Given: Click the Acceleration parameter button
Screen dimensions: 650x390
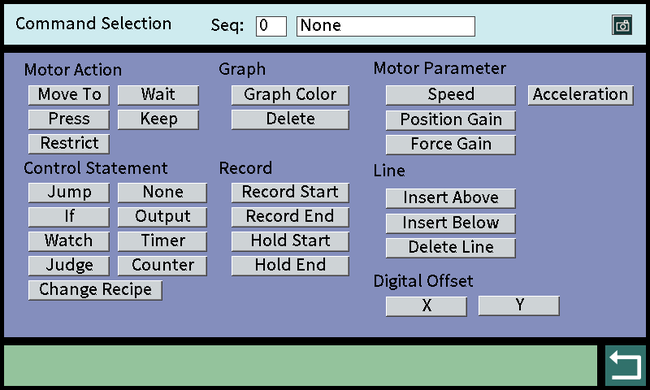Looking at the screenshot, I should 581,95.
